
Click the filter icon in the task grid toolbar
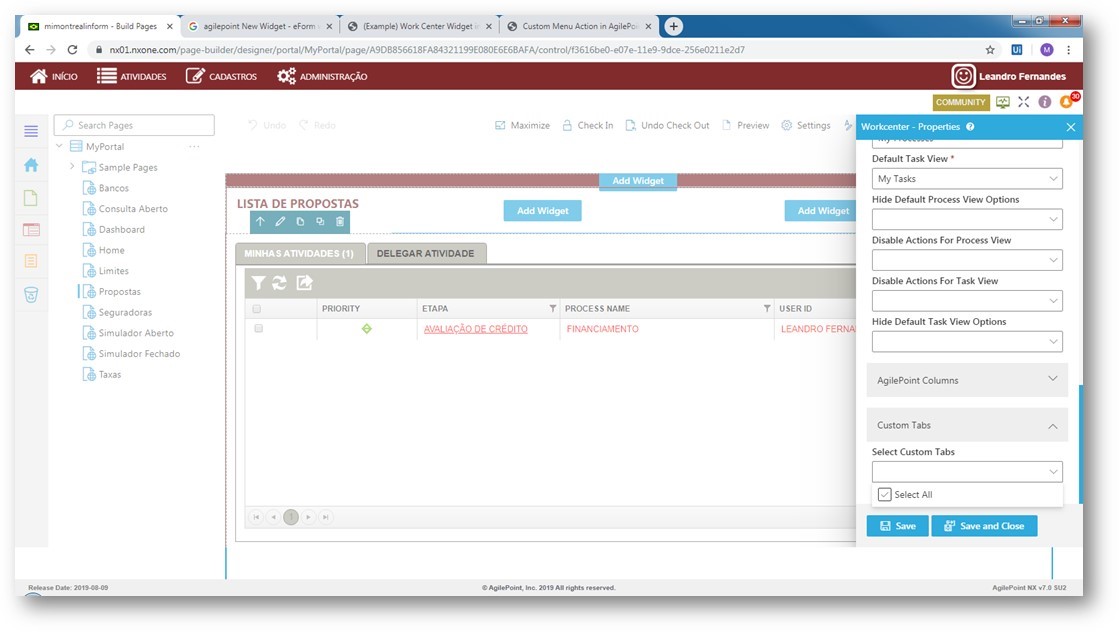[258, 283]
